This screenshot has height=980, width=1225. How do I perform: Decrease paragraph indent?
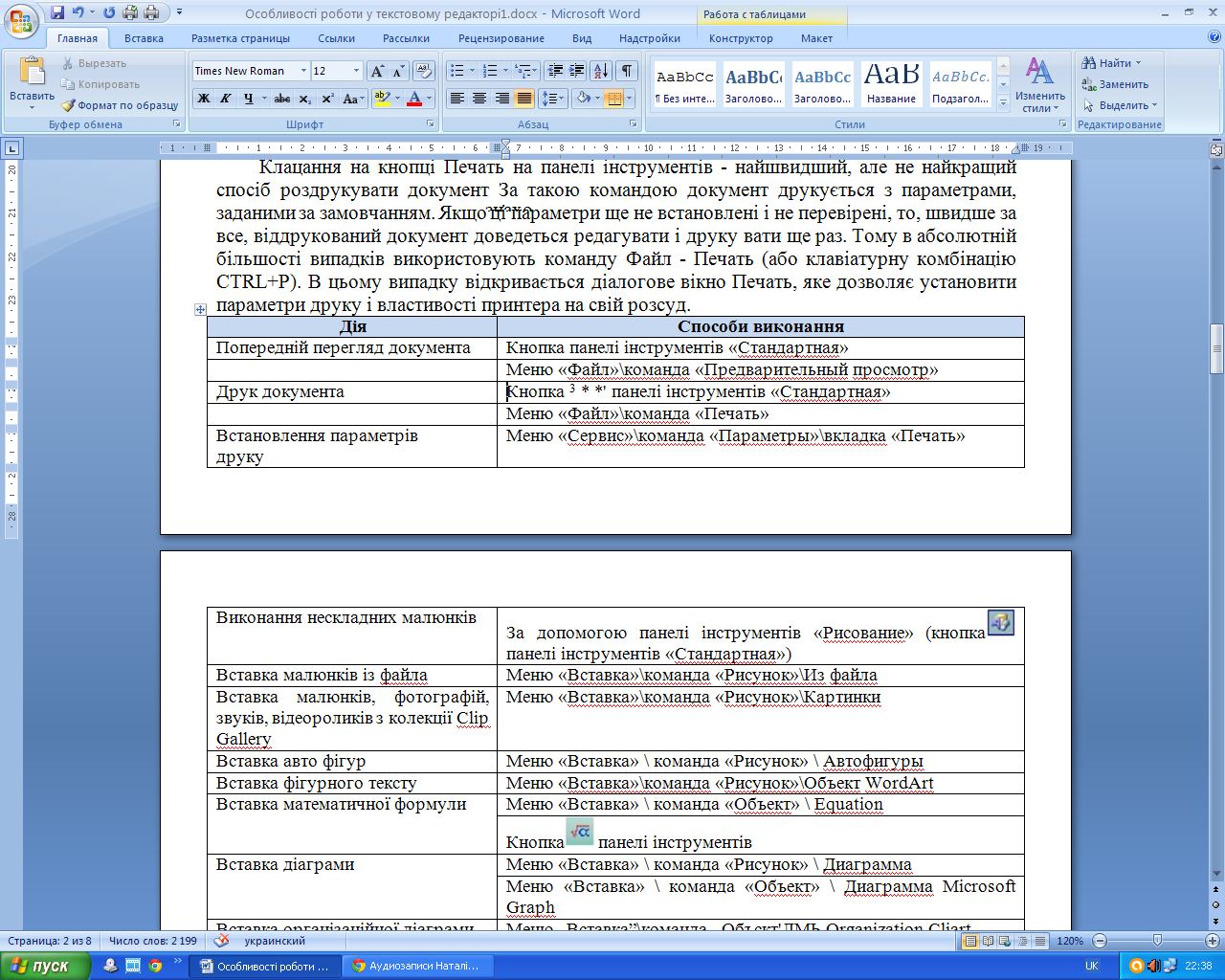tap(555, 71)
